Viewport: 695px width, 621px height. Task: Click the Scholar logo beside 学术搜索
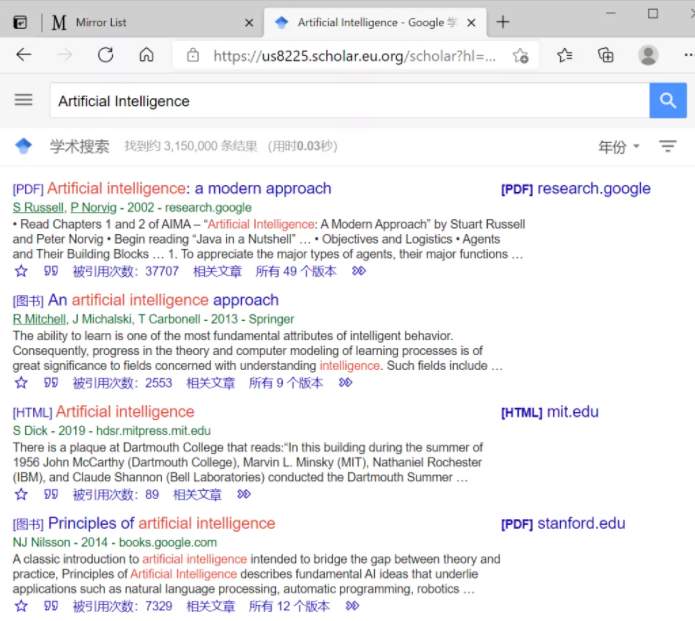coord(23,146)
